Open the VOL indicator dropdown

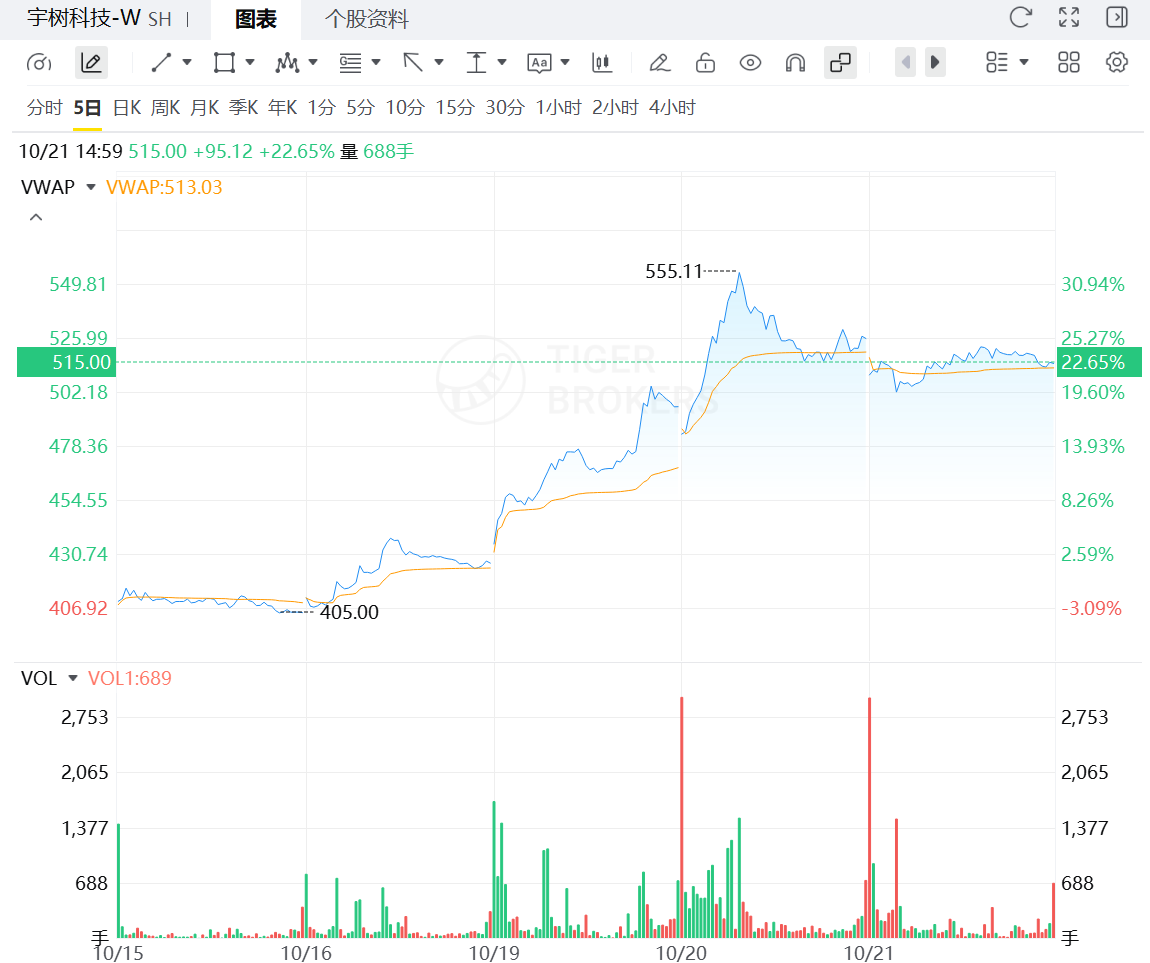point(73,678)
